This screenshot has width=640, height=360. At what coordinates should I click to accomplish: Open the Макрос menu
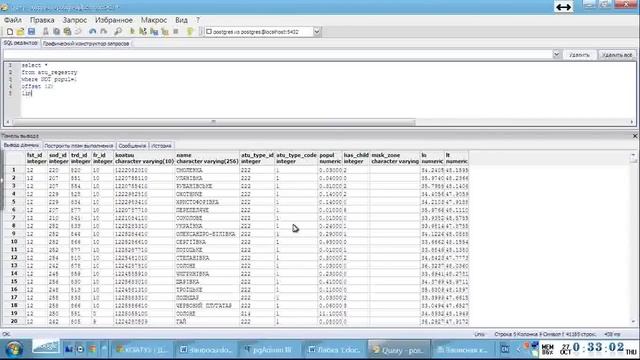pos(154,20)
